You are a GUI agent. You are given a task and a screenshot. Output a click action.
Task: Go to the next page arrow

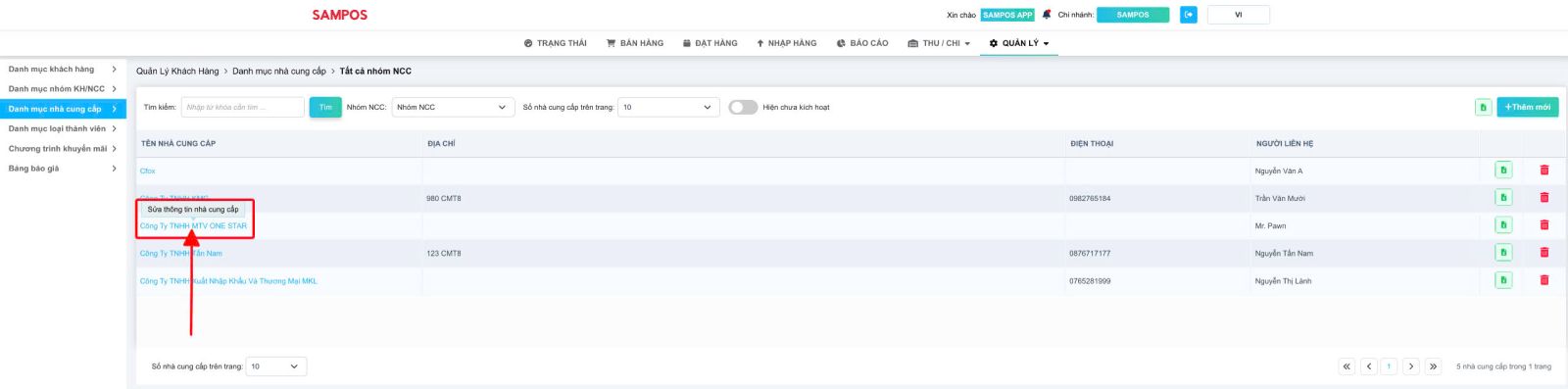(1411, 366)
